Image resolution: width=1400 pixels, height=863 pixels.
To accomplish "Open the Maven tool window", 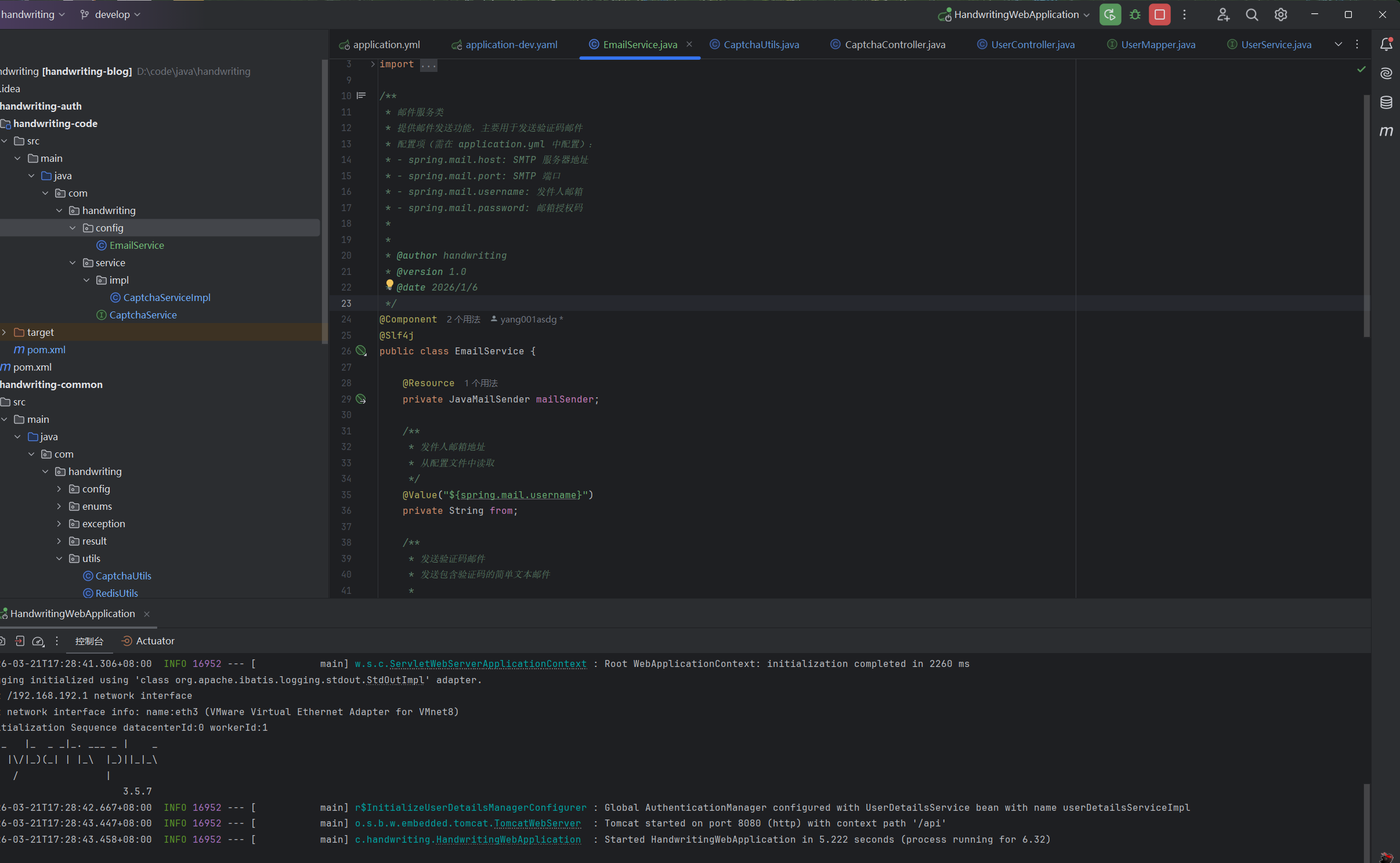I will coord(1386,132).
